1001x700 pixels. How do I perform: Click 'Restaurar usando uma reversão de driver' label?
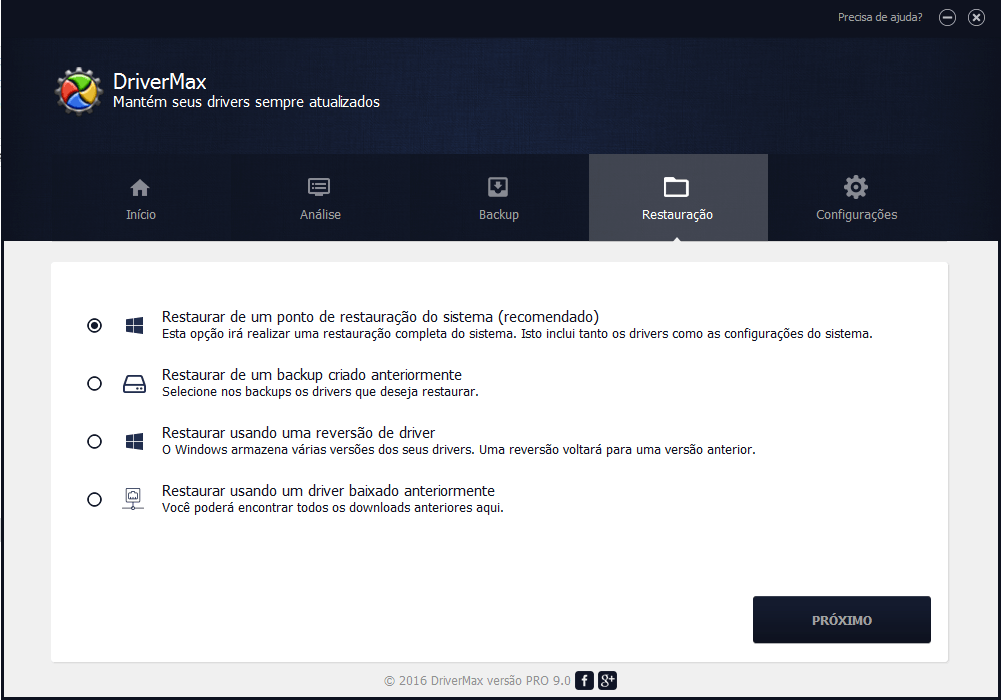pos(298,433)
